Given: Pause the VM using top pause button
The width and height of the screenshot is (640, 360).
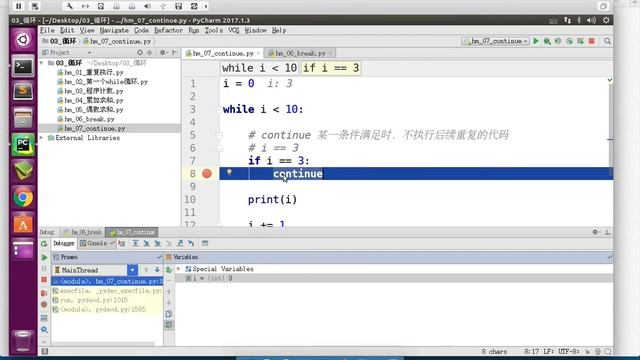Looking at the screenshot, I should 18,6.
